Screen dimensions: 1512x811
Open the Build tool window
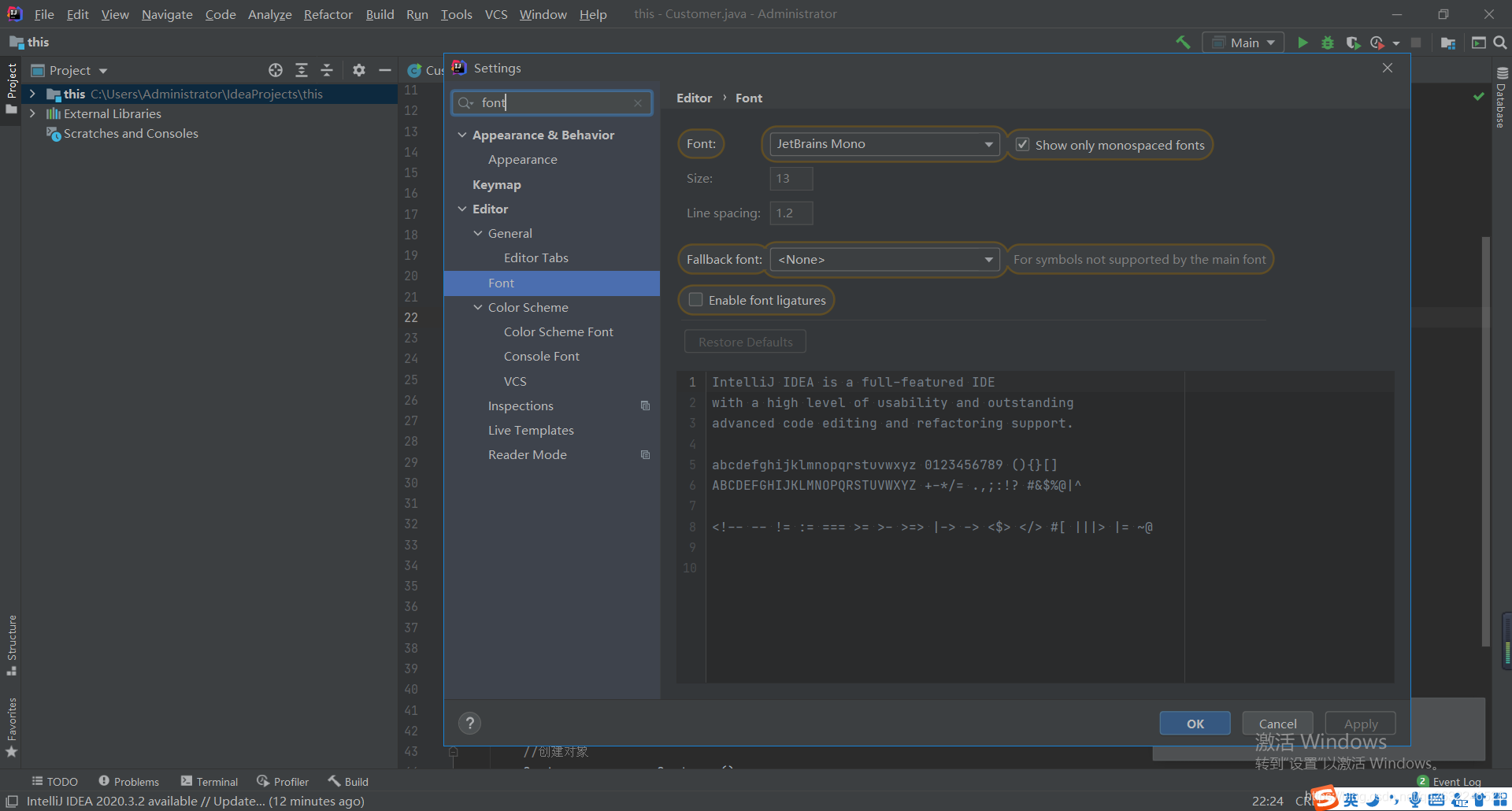[348, 781]
